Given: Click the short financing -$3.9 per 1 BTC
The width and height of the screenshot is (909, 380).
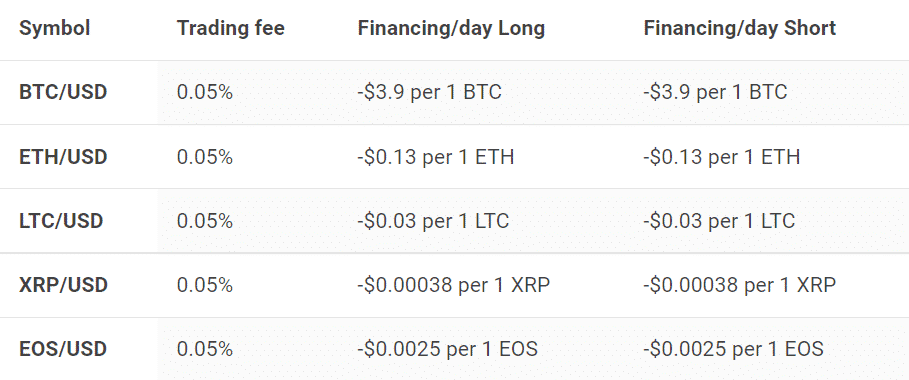Looking at the screenshot, I should coord(715,92).
